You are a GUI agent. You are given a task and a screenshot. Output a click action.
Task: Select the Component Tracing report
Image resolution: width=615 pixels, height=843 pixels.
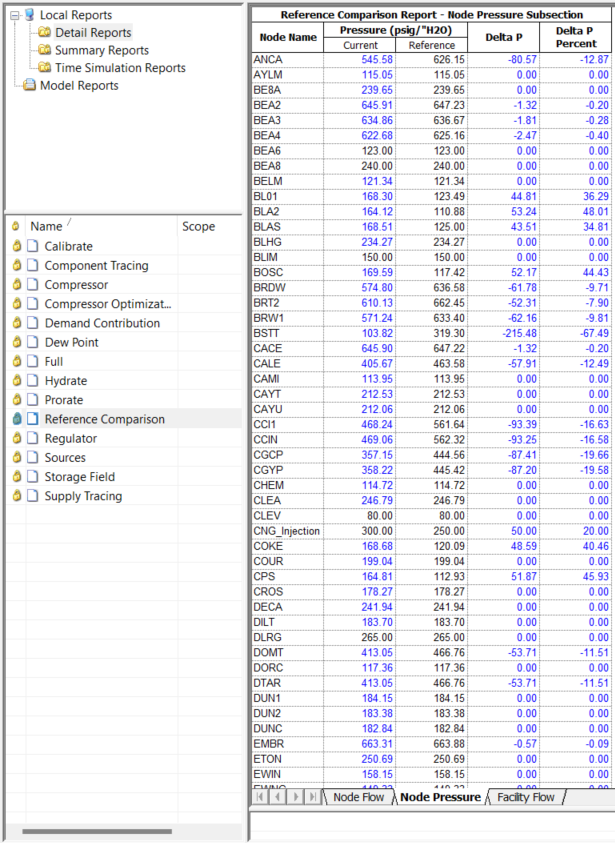coord(96,266)
